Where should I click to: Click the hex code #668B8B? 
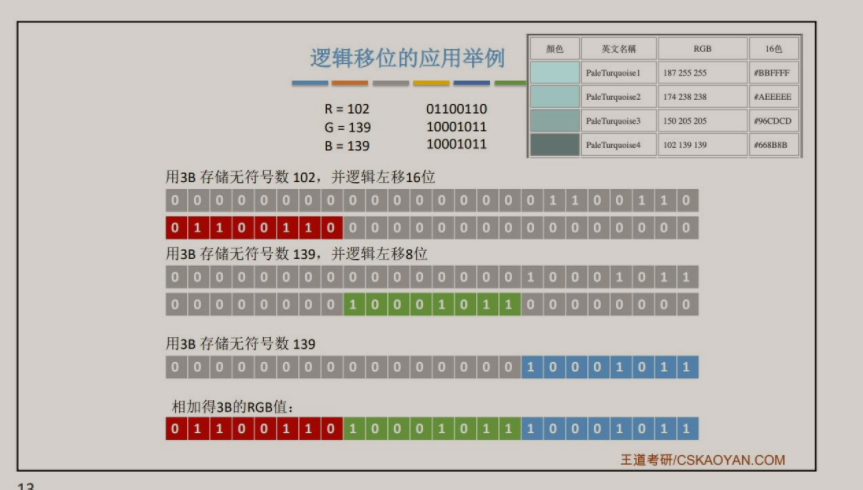point(771,145)
